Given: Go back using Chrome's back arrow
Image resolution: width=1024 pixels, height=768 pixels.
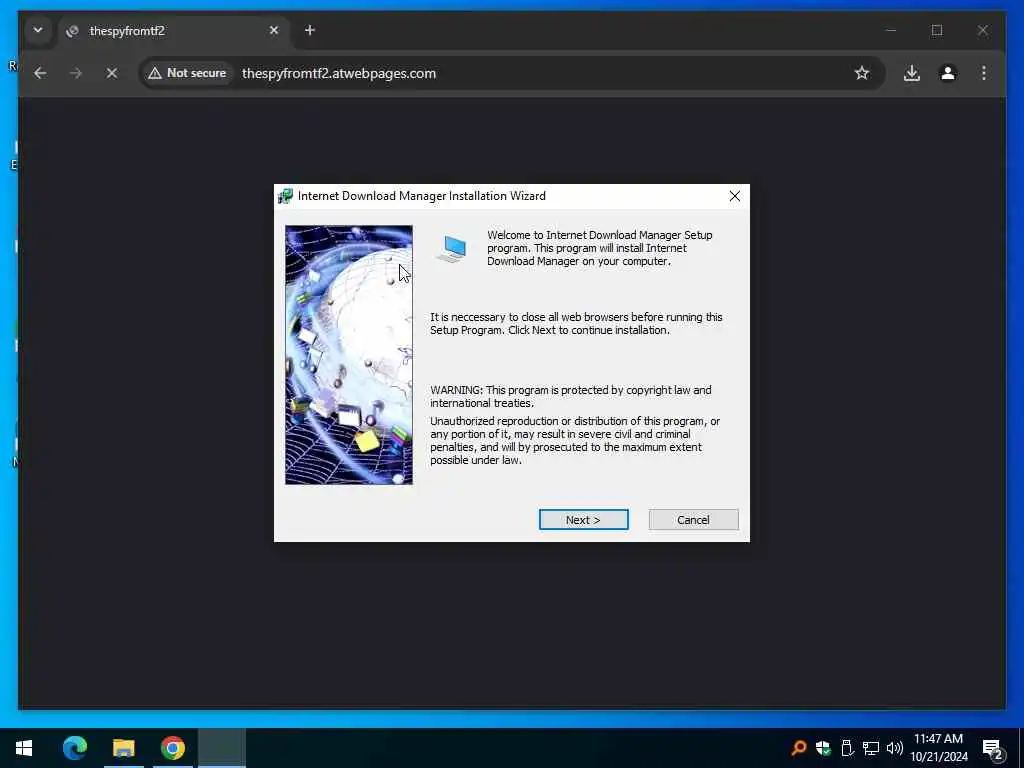Looking at the screenshot, I should coord(40,73).
